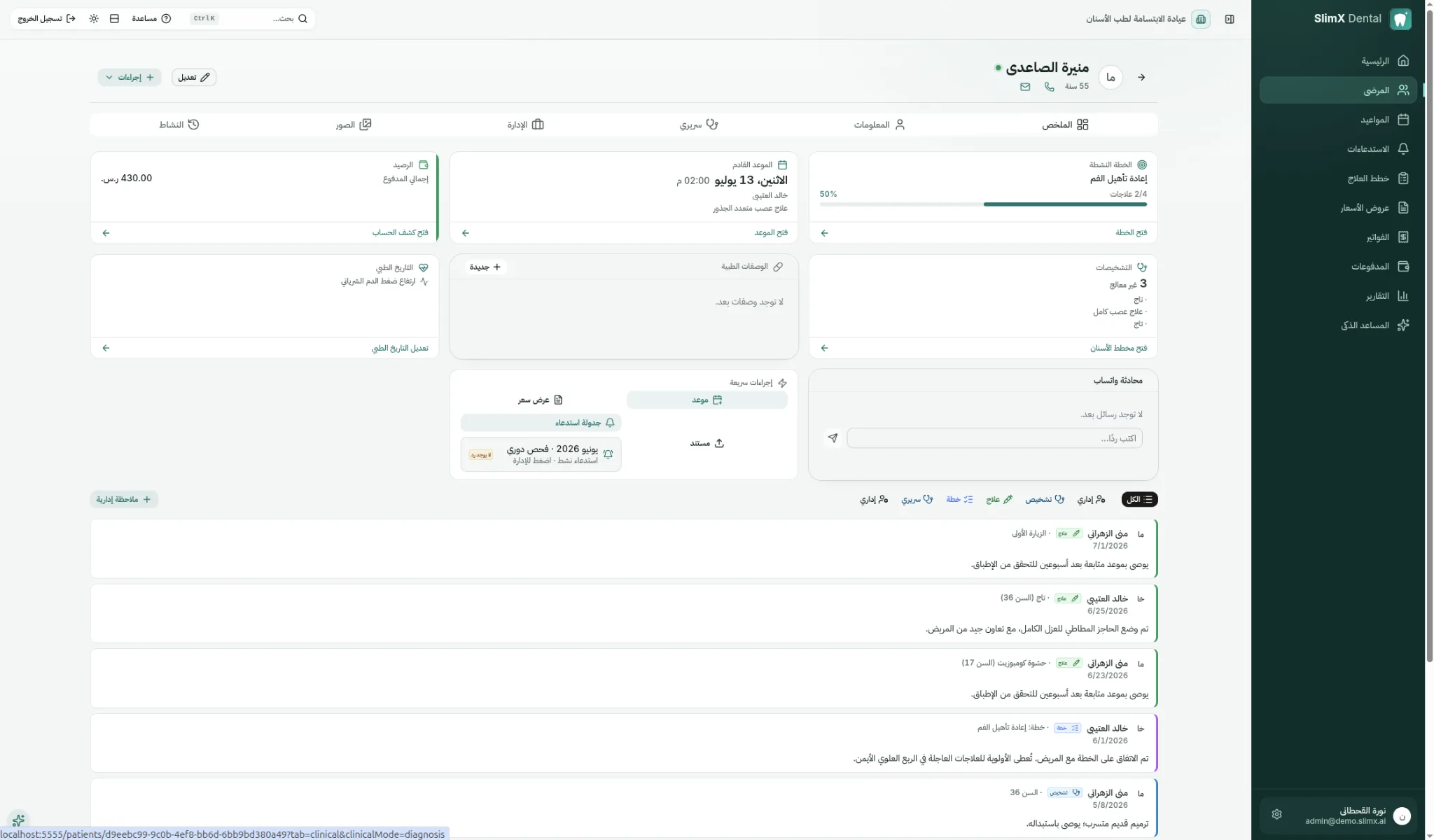Switch to النشاط activity tab

tap(179, 125)
